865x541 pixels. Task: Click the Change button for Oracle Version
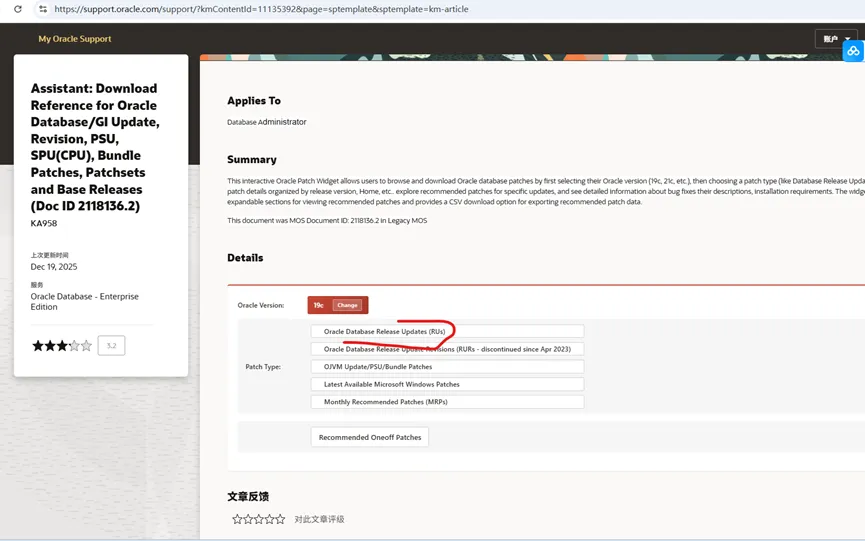point(347,305)
